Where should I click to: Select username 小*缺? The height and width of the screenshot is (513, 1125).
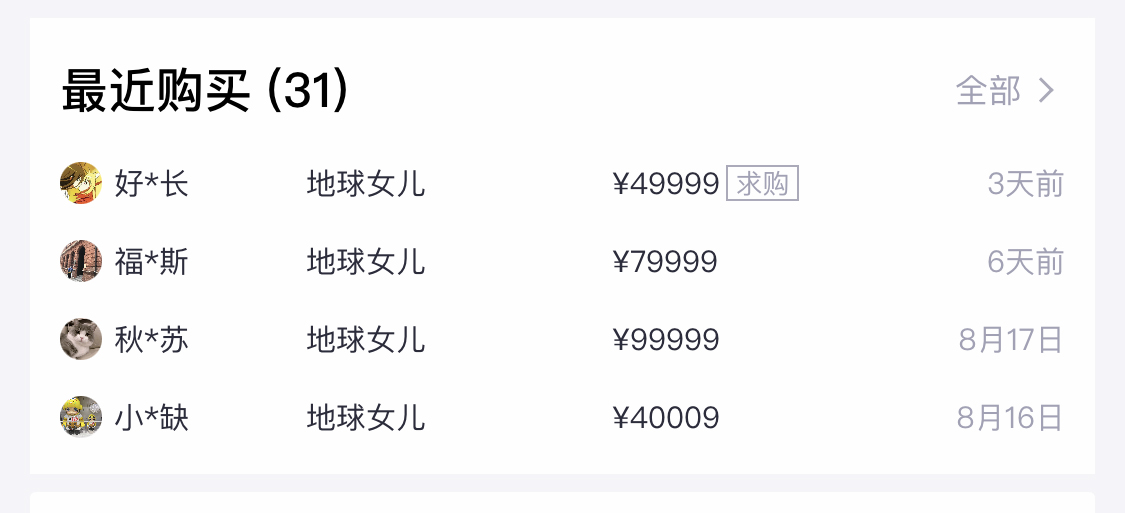coord(151,417)
